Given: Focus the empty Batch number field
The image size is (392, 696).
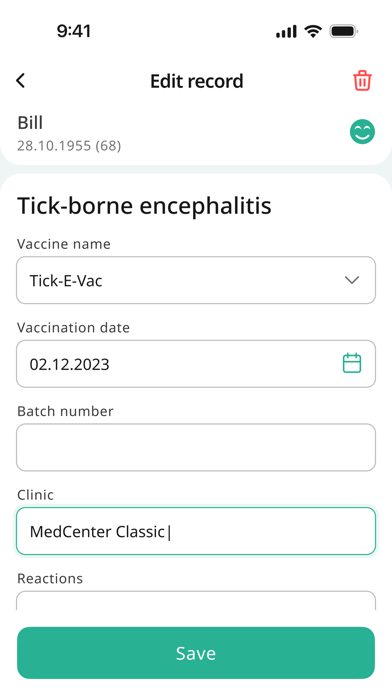Looking at the screenshot, I should click(x=196, y=447).
